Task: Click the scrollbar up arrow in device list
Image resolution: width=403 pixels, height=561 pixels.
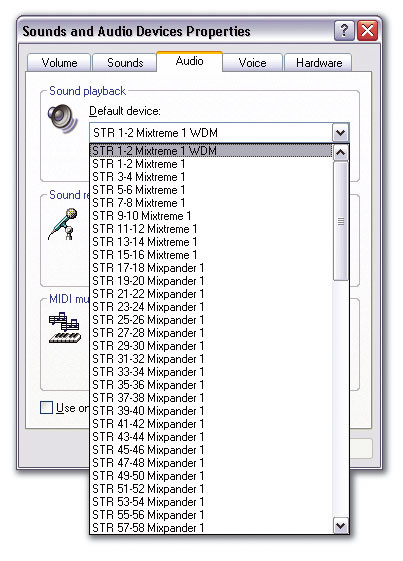Action: pos(340,153)
